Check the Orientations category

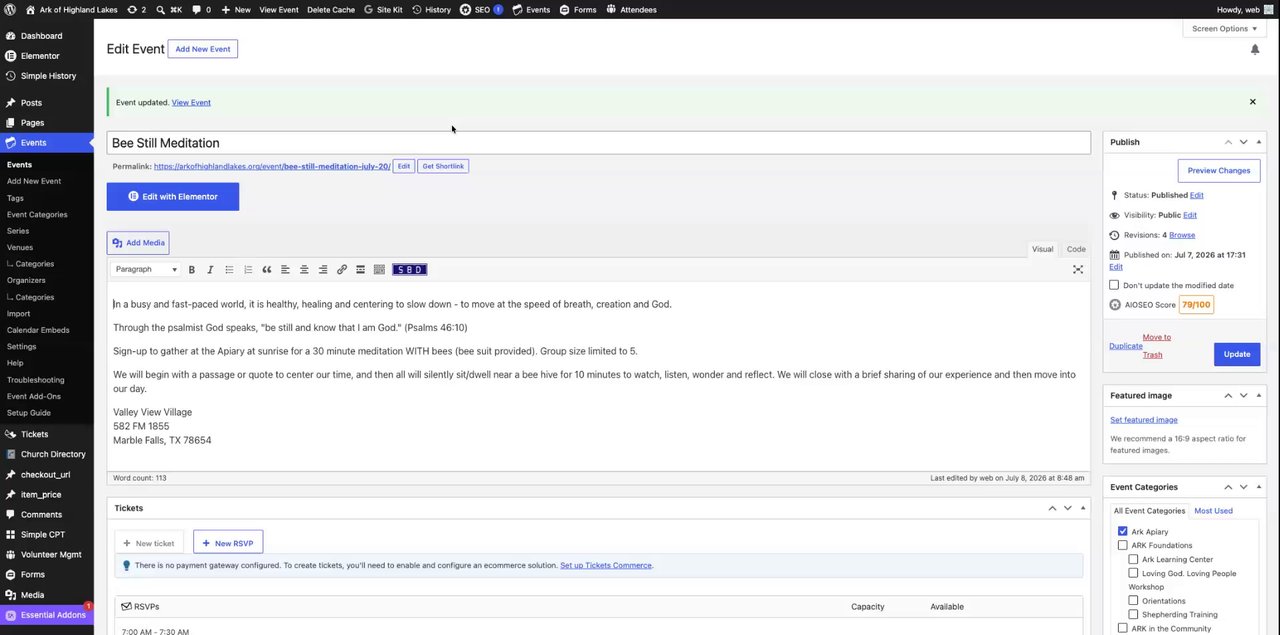coord(1133,601)
